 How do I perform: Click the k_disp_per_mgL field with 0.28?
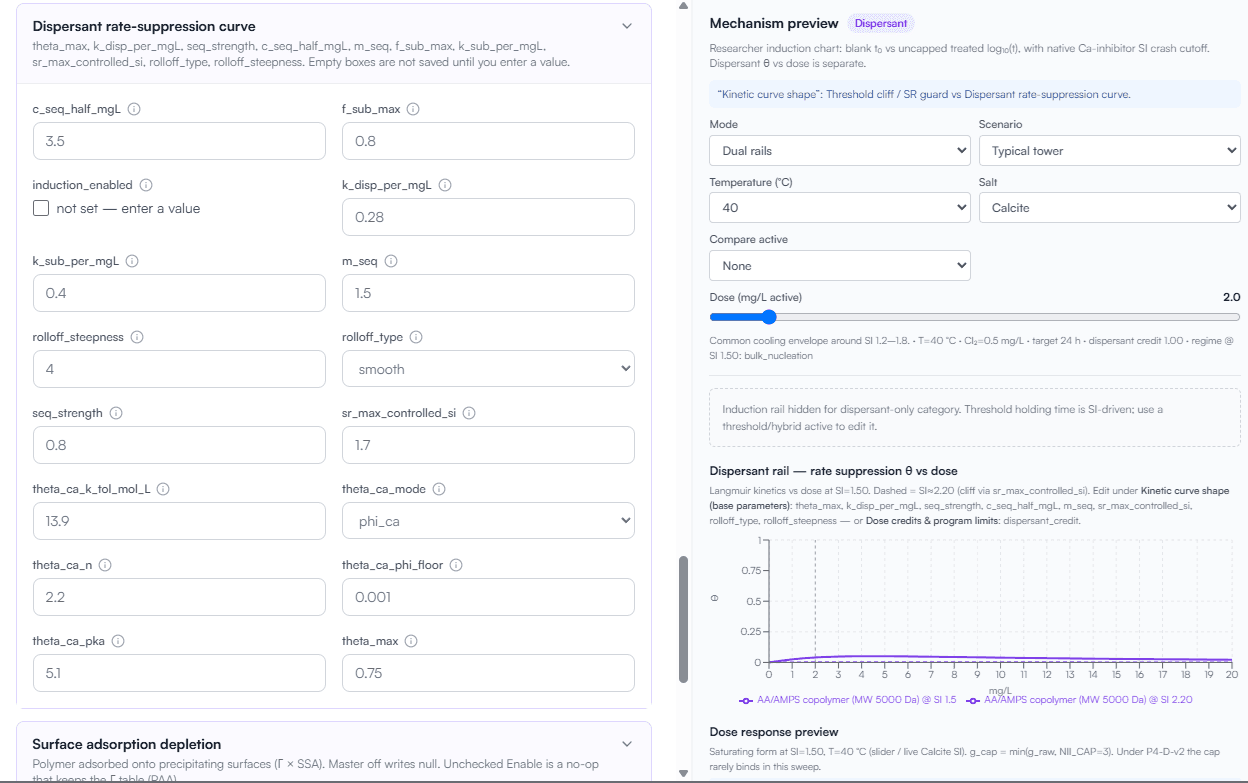(x=488, y=217)
